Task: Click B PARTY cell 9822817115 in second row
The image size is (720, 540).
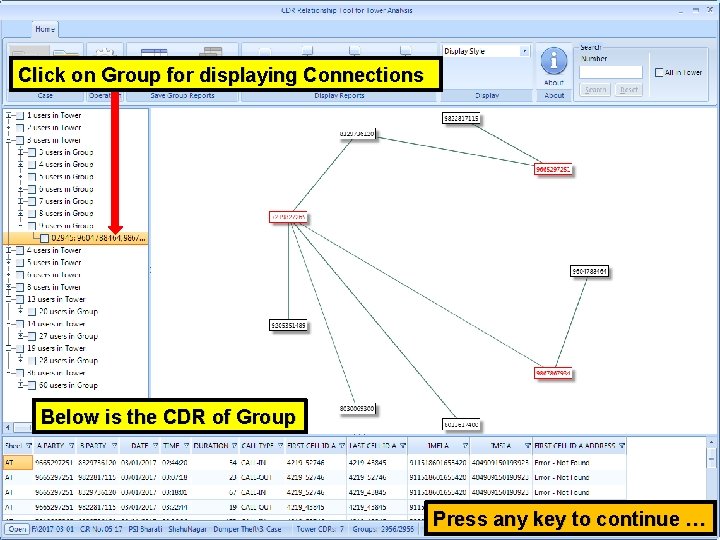Action: tap(97, 478)
